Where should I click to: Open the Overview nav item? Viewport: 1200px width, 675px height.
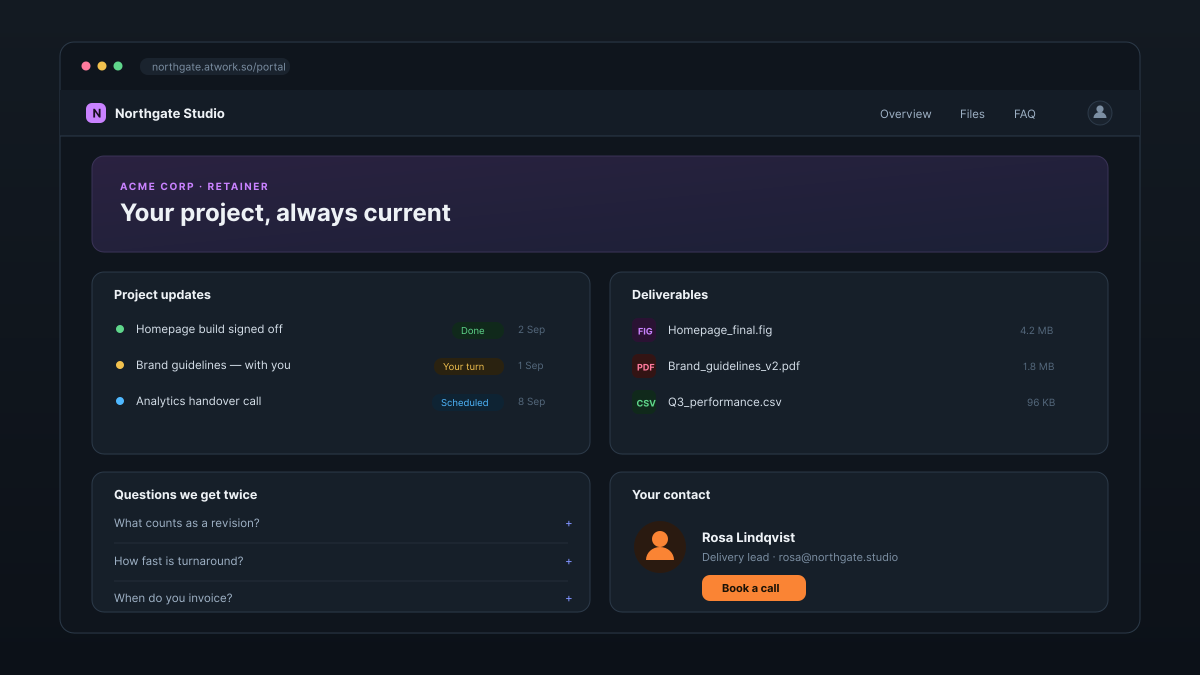tap(906, 114)
